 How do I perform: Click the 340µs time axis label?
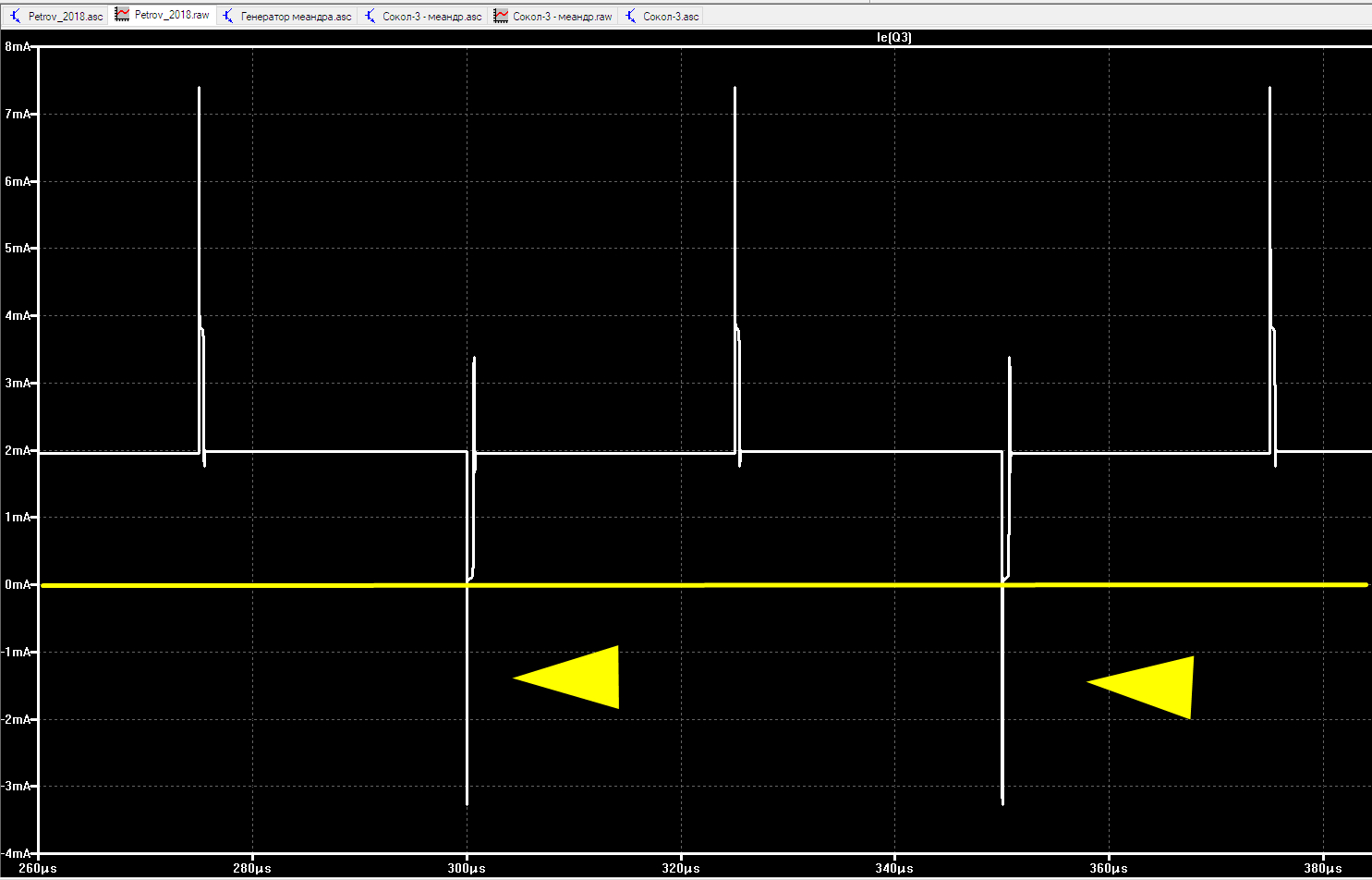pos(894,869)
